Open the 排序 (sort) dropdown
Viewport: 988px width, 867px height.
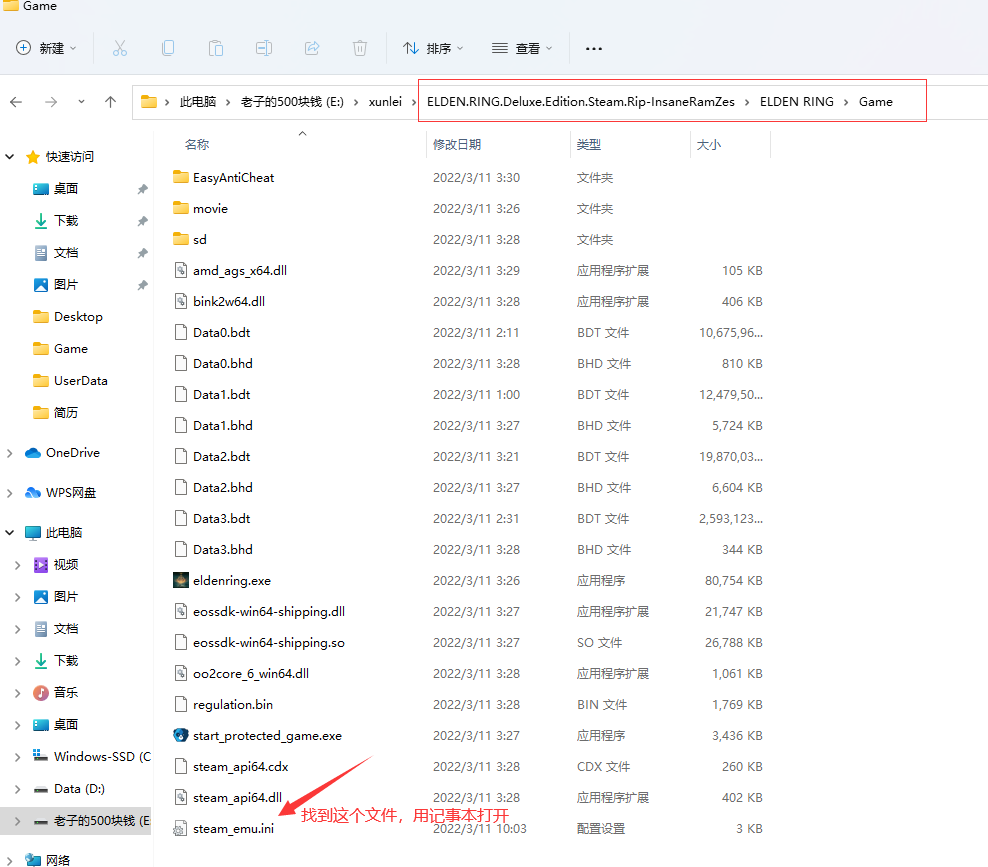coord(434,48)
